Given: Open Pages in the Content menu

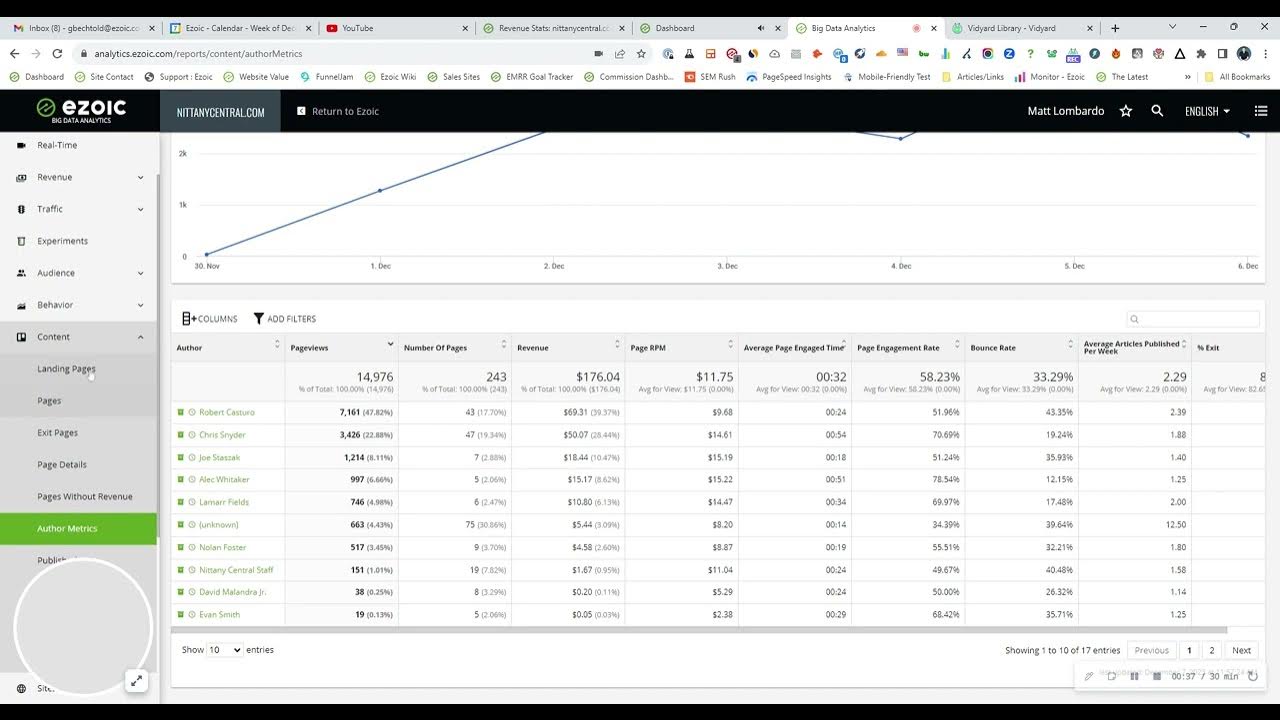Looking at the screenshot, I should pos(49,401).
